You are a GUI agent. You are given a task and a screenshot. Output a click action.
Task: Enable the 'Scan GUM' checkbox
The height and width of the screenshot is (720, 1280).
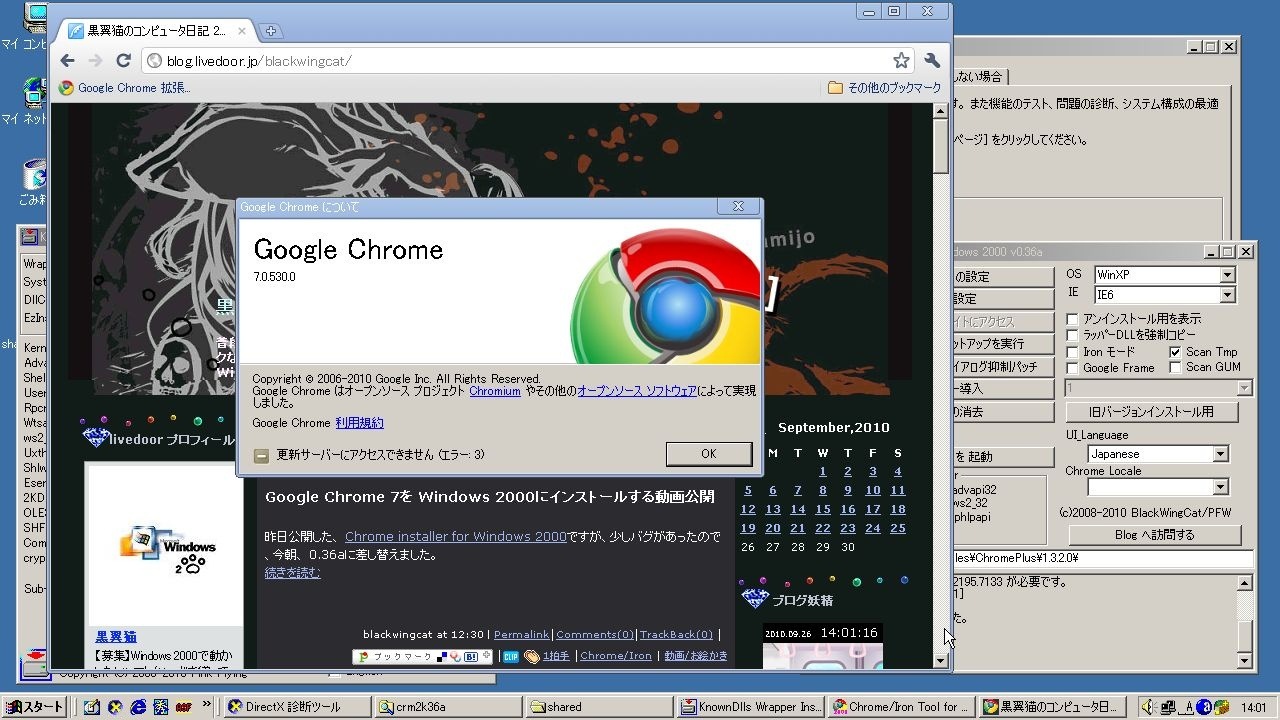pos(1175,368)
